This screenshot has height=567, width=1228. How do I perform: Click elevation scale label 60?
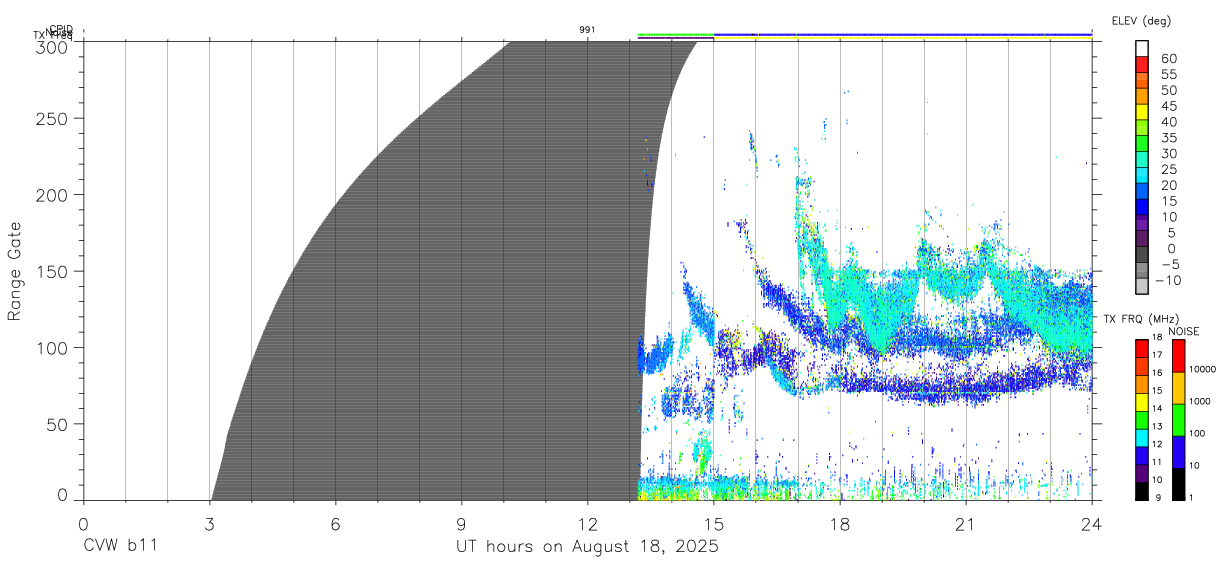click(x=1169, y=59)
